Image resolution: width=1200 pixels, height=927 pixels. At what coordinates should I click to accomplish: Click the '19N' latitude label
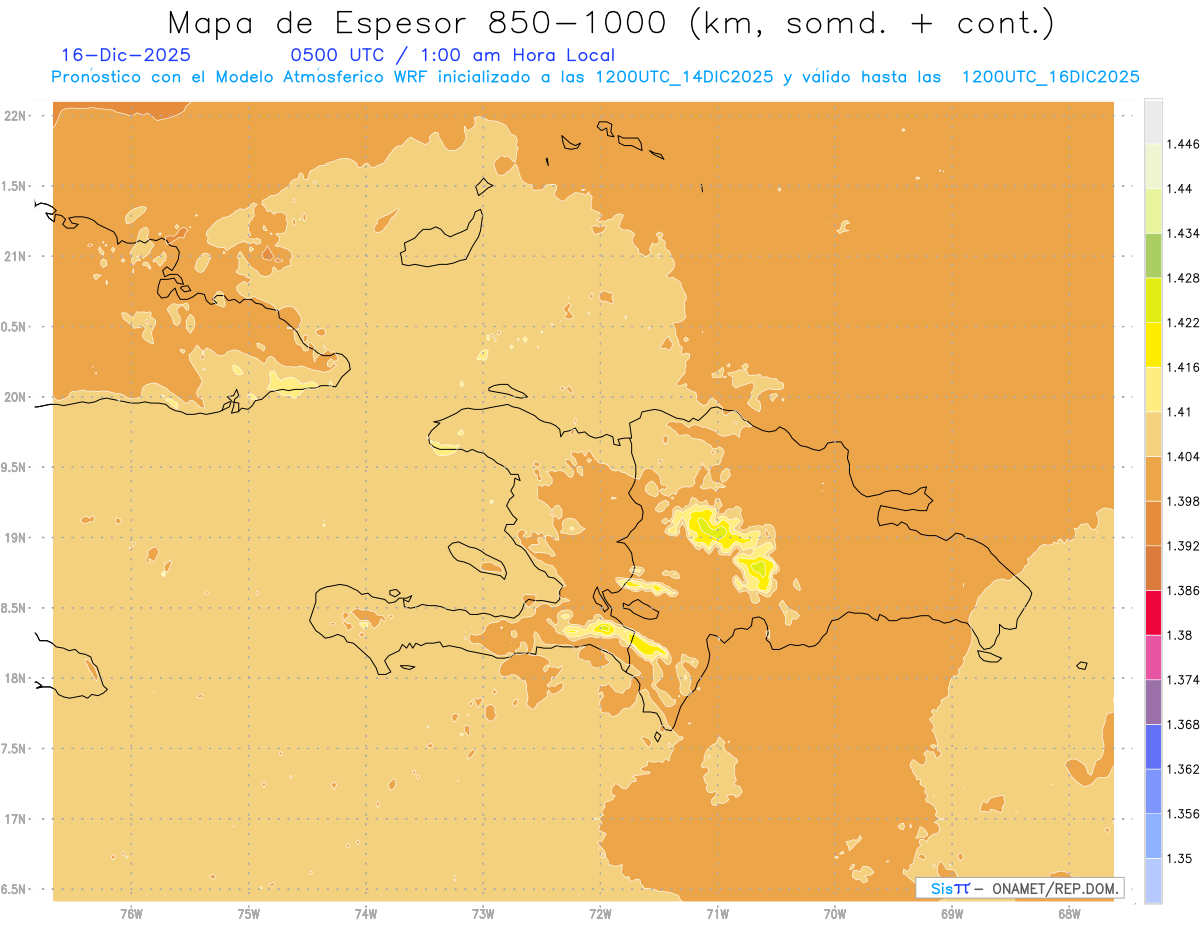(x=17, y=537)
